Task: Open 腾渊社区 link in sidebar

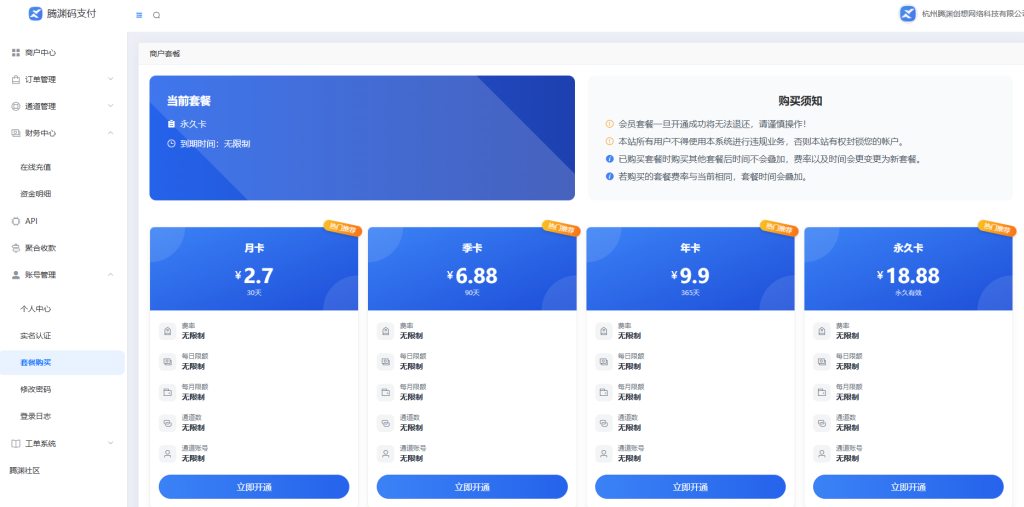Action: click(x=25, y=470)
